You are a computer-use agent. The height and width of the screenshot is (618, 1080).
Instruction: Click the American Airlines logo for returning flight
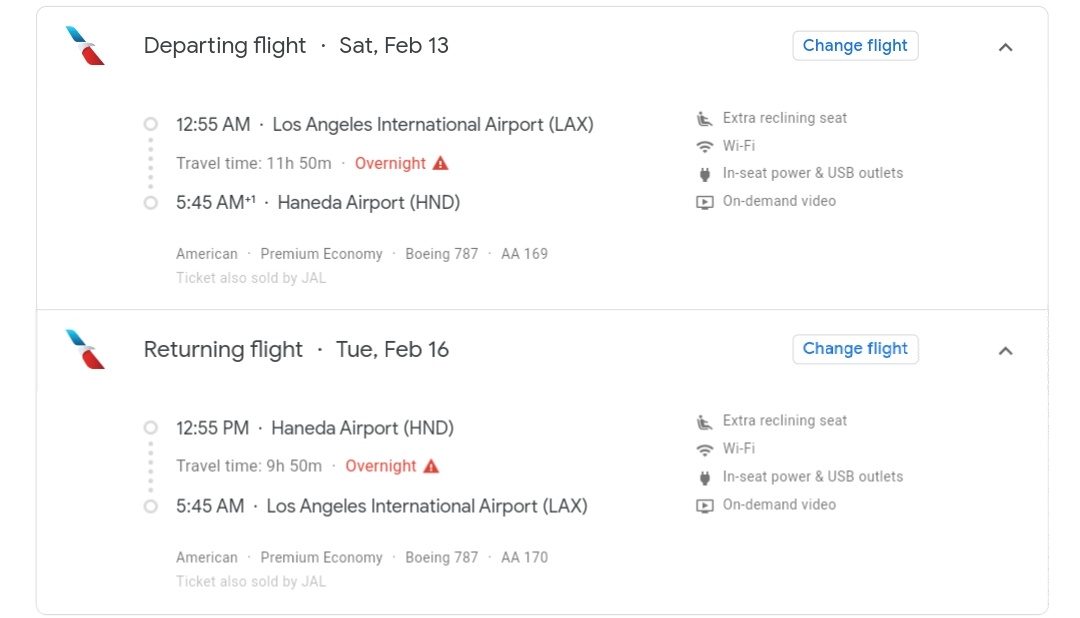coord(85,349)
